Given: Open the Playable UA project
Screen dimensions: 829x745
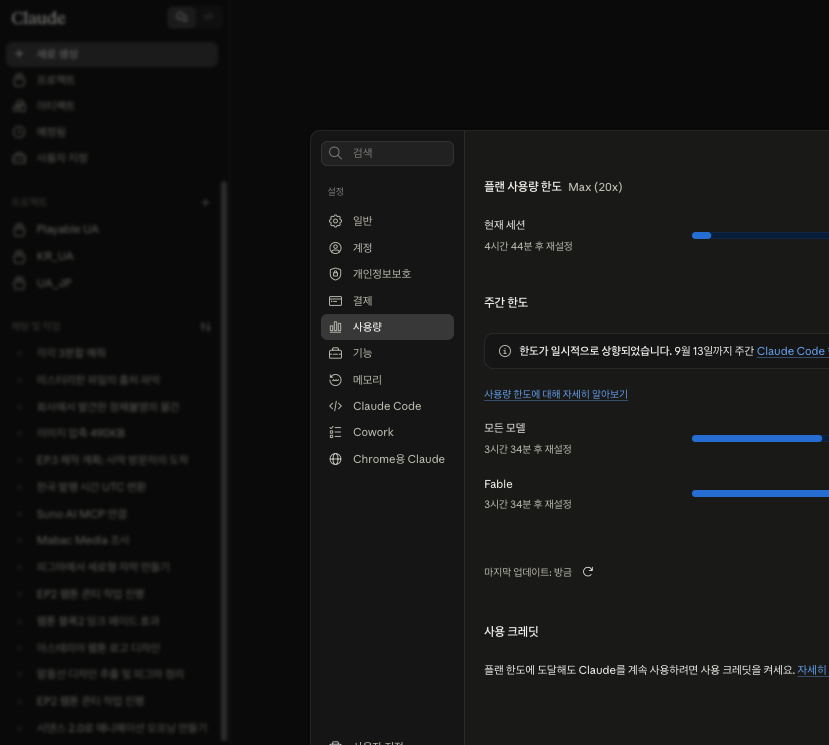Looking at the screenshot, I should (112, 229).
